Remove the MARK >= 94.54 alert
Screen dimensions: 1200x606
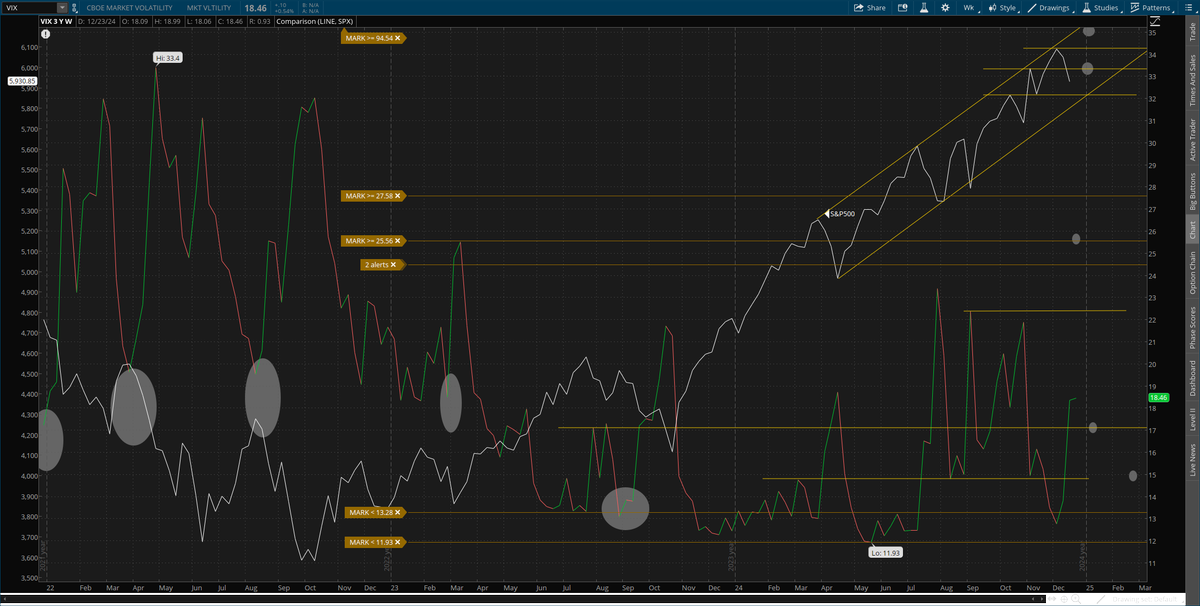point(398,38)
